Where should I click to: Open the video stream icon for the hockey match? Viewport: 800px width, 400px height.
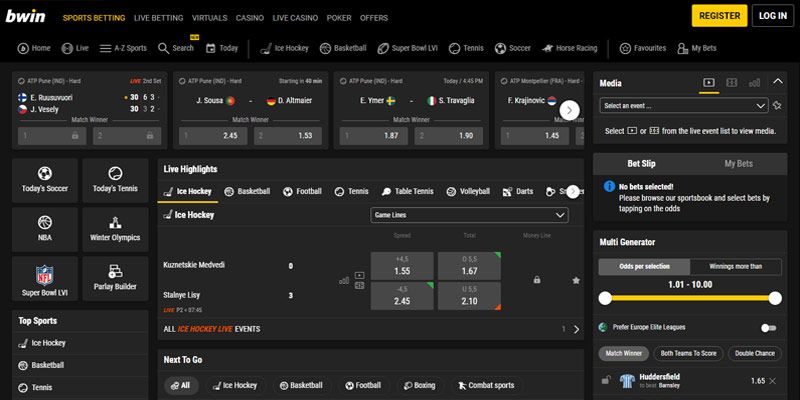coord(360,275)
